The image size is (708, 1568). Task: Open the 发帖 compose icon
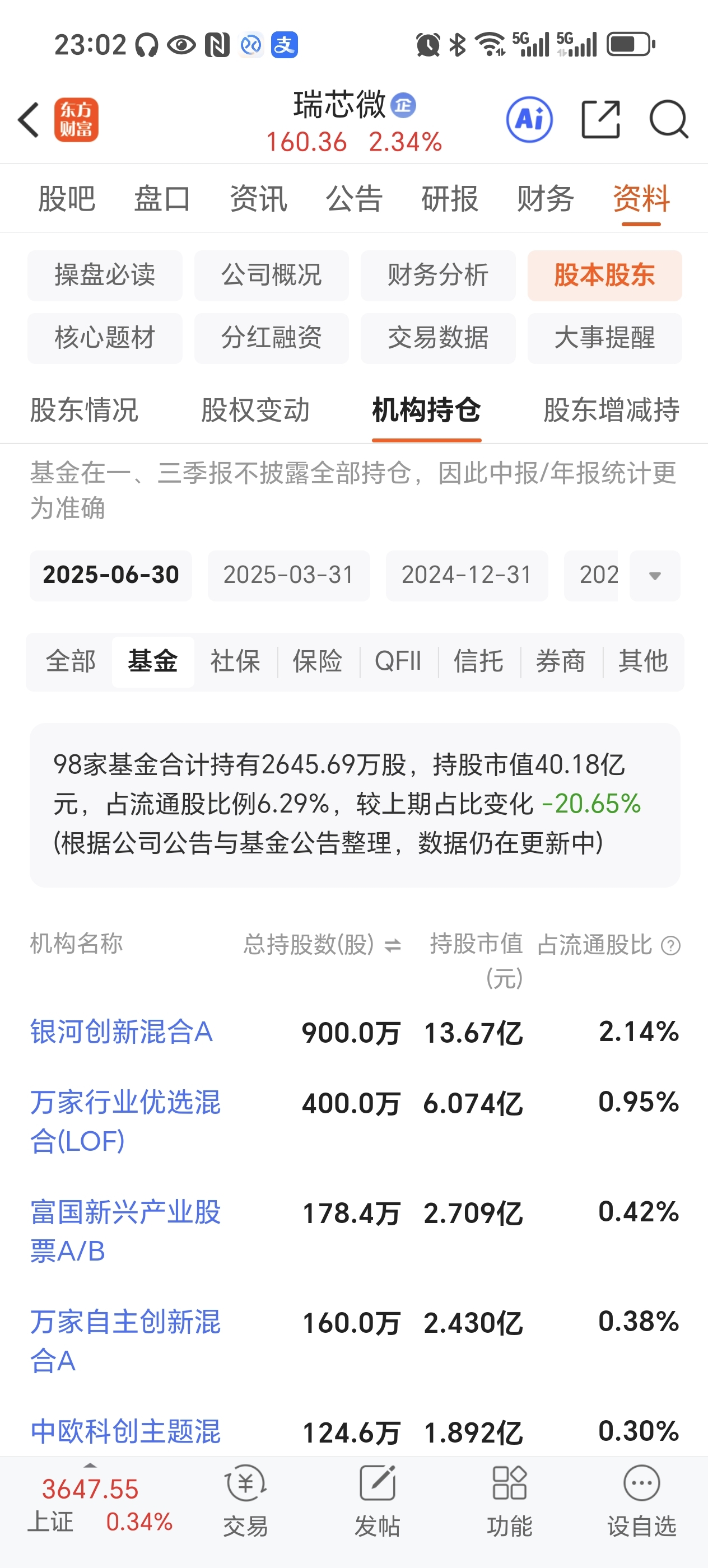378,1483
